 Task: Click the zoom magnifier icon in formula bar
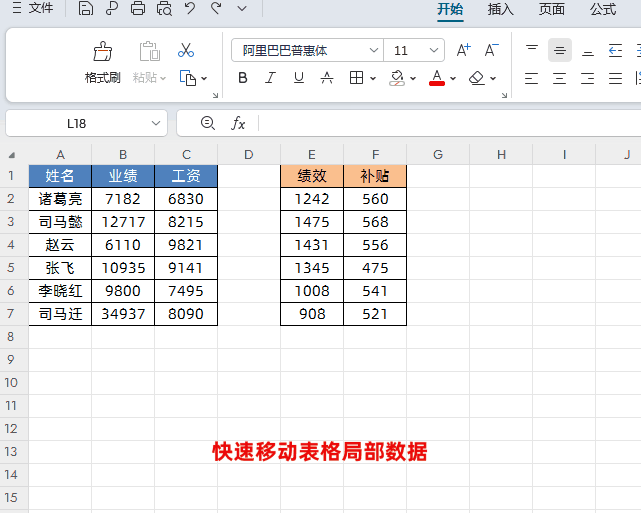point(208,123)
